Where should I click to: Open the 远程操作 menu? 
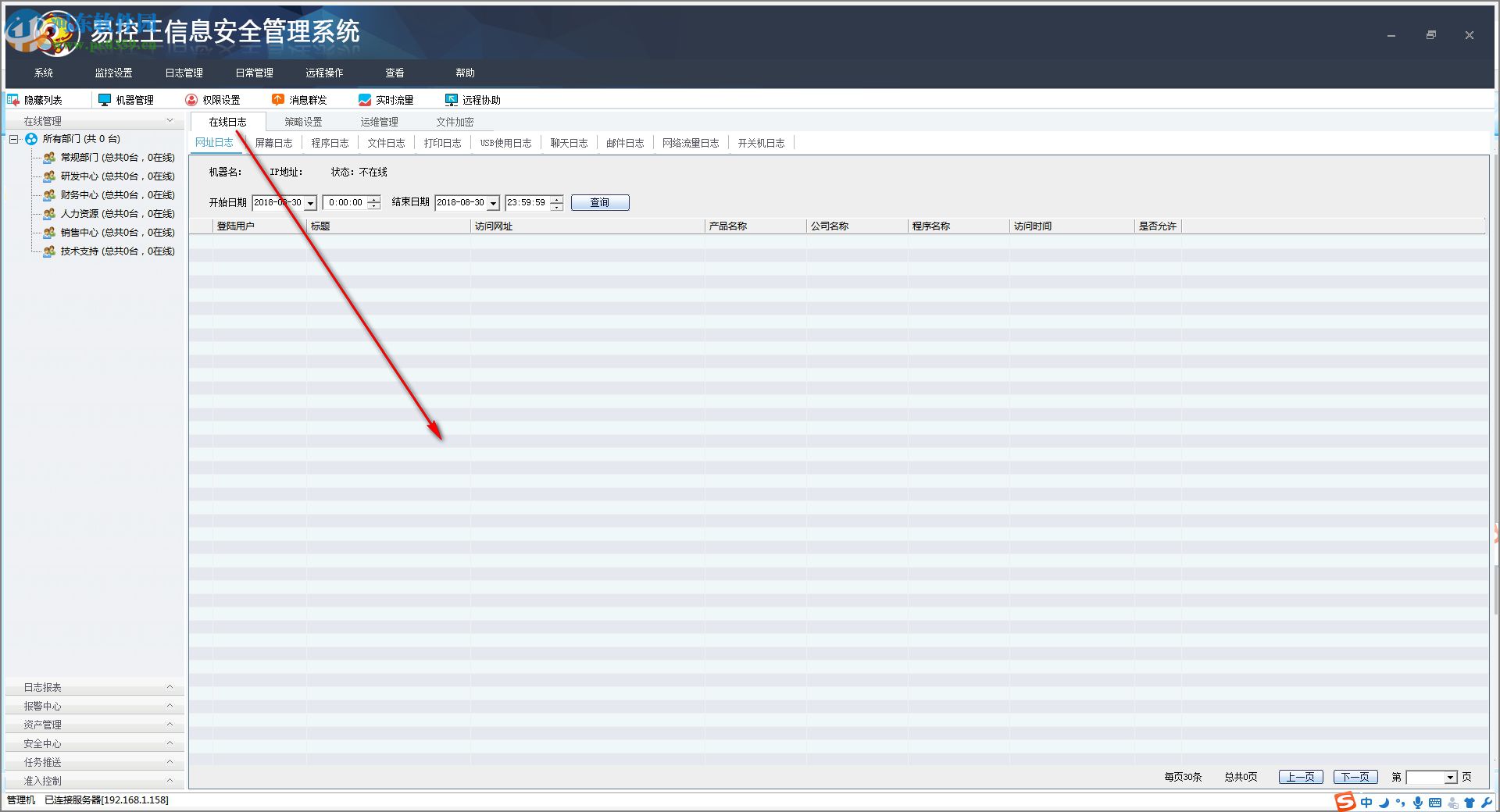tap(324, 73)
